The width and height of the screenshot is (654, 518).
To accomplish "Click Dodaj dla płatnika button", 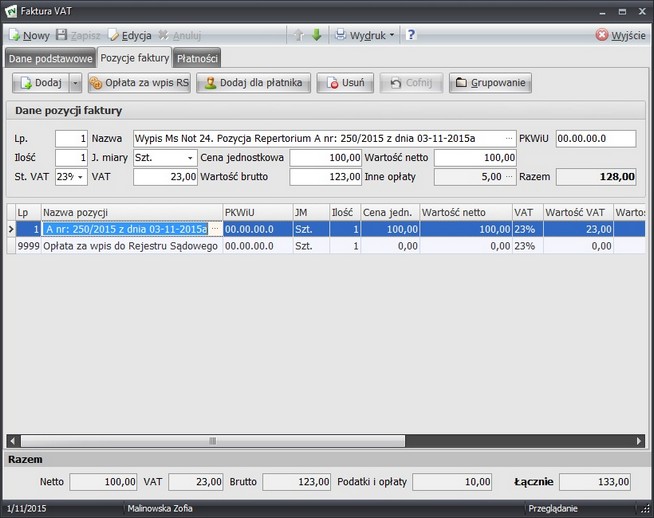I will tap(254, 83).
